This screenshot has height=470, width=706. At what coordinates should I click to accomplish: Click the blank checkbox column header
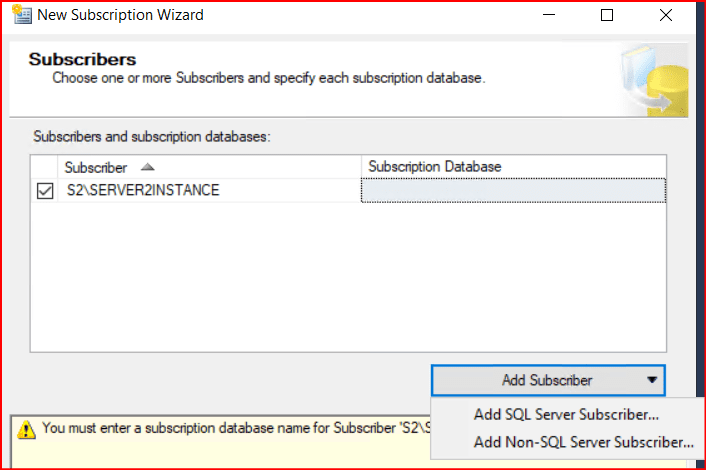(45, 167)
